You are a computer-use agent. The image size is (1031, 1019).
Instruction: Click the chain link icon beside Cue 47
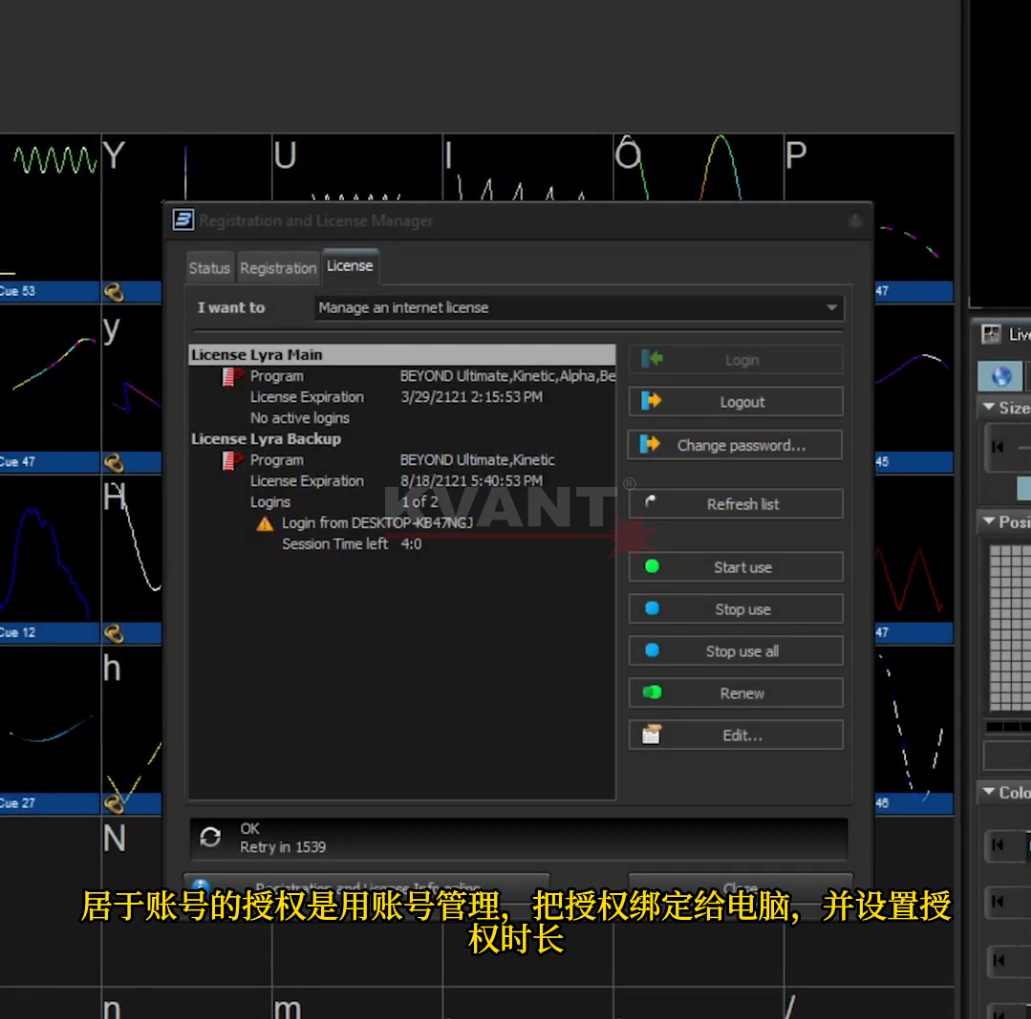point(114,463)
